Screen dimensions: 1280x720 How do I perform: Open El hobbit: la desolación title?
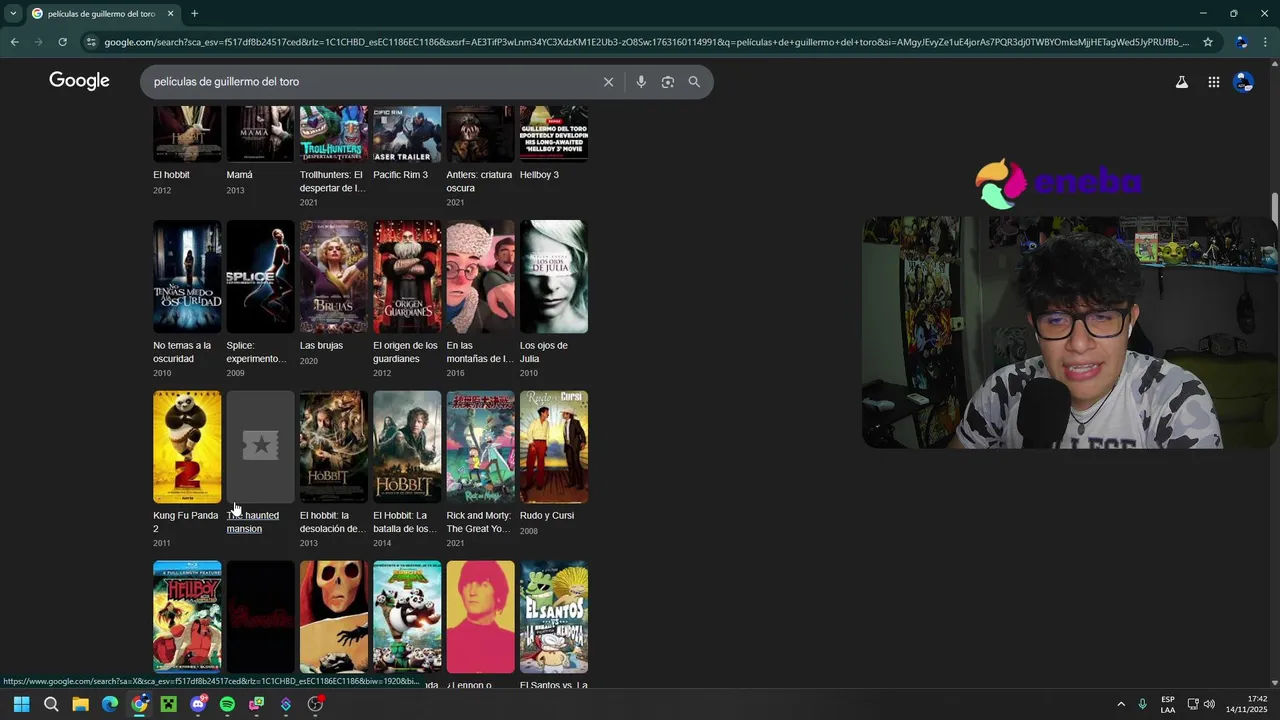[332, 522]
